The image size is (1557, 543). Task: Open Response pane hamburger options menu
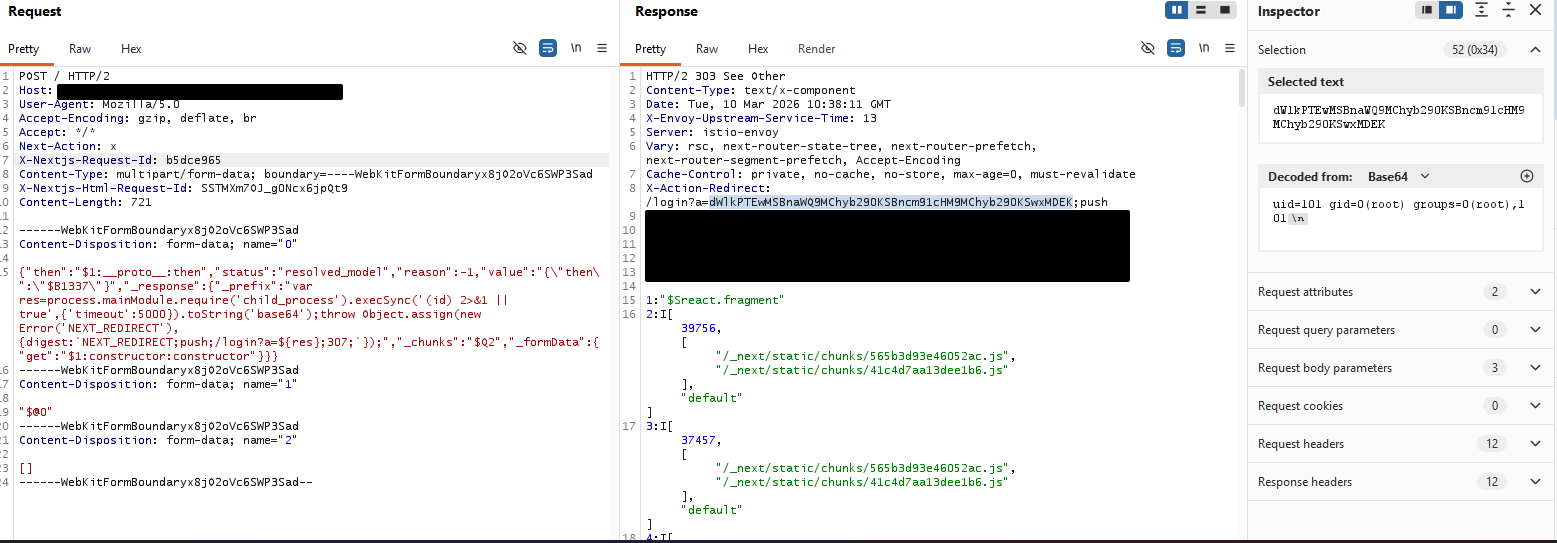pos(1230,48)
